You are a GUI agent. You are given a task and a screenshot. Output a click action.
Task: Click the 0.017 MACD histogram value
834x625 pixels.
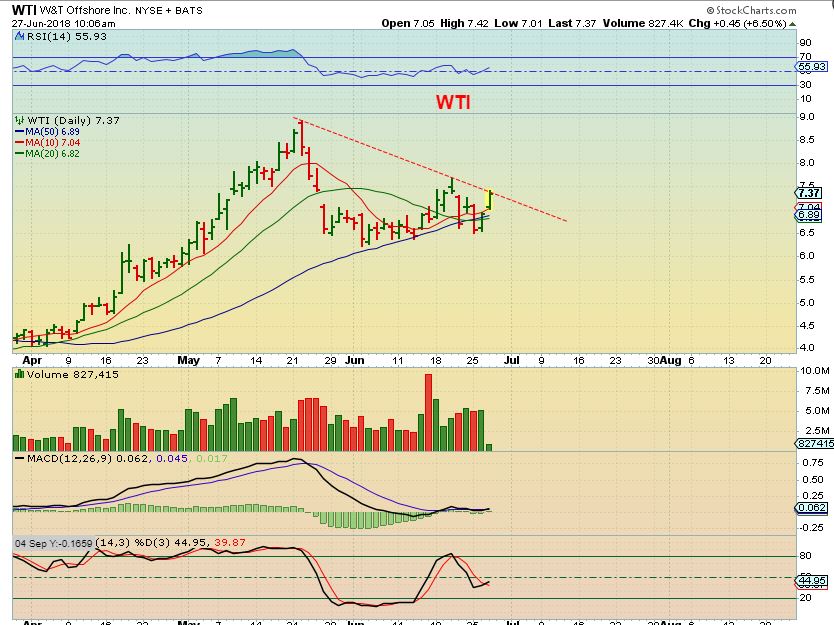(x=211, y=459)
